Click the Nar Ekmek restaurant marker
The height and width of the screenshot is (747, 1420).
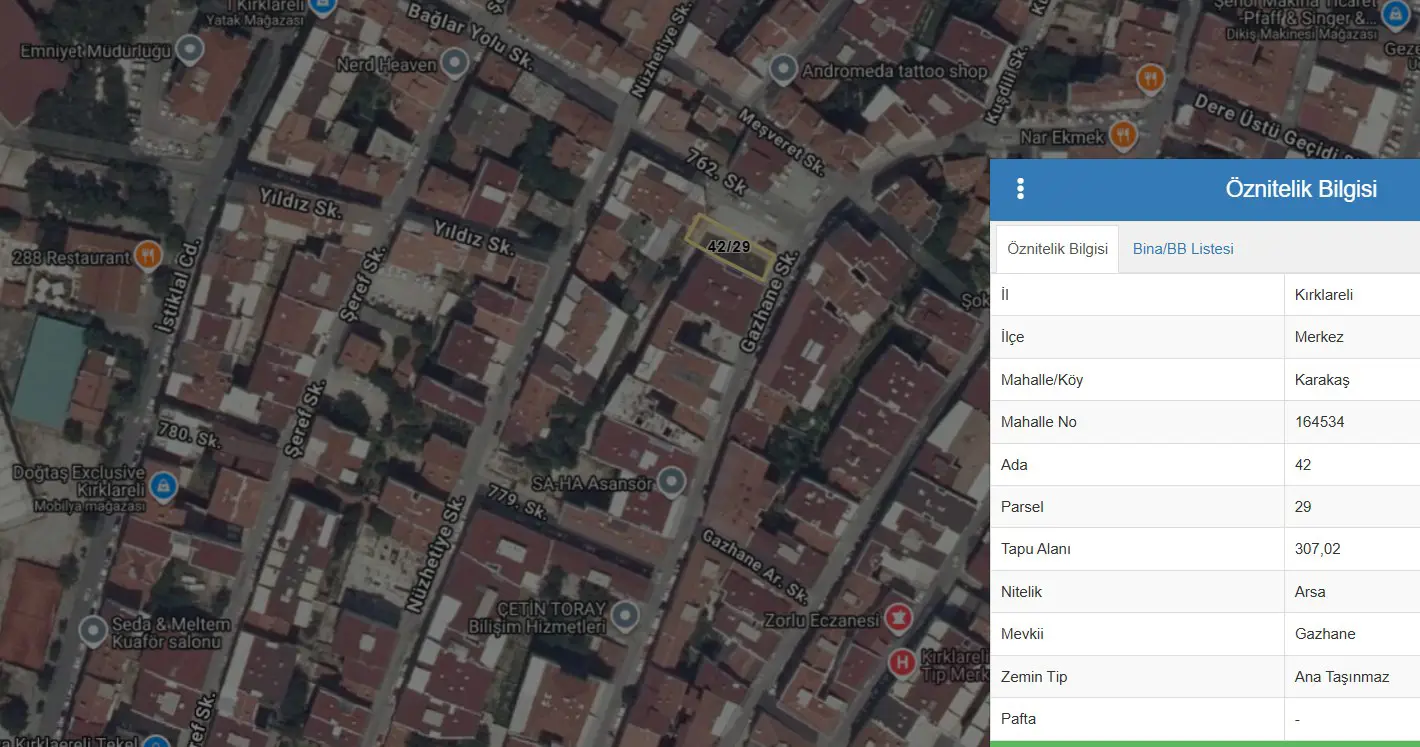pos(1123,136)
